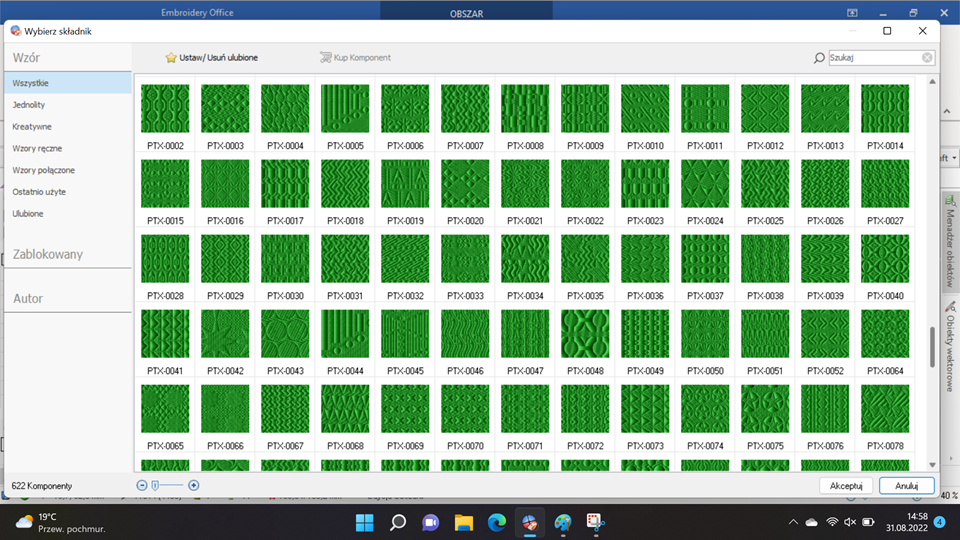Select pattern thumbnail PTX-0048
Viewport: 960px width, 540px height.
585,334
